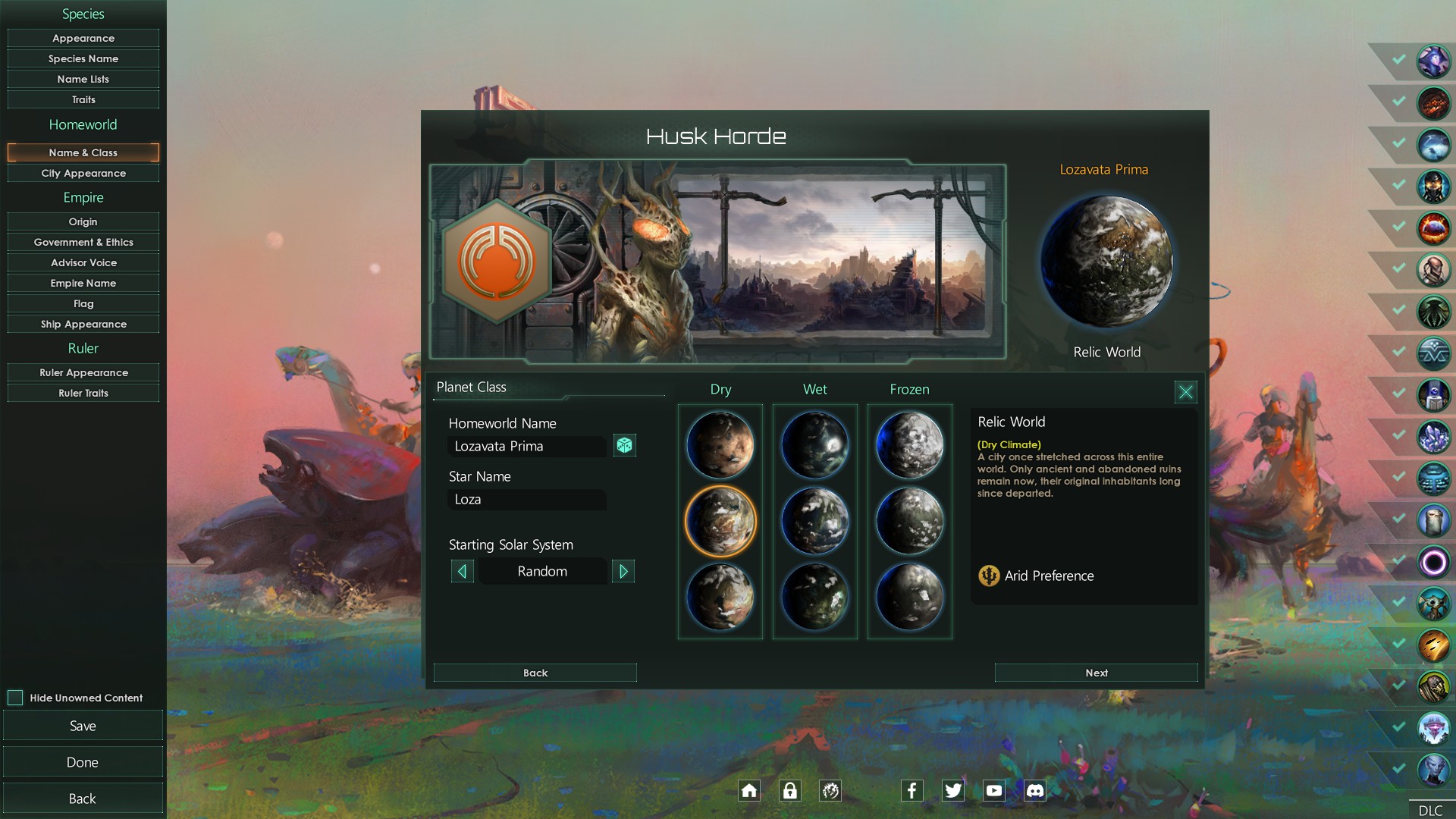
Task: Open the Facebook icon link
Action: click(912, 790)
